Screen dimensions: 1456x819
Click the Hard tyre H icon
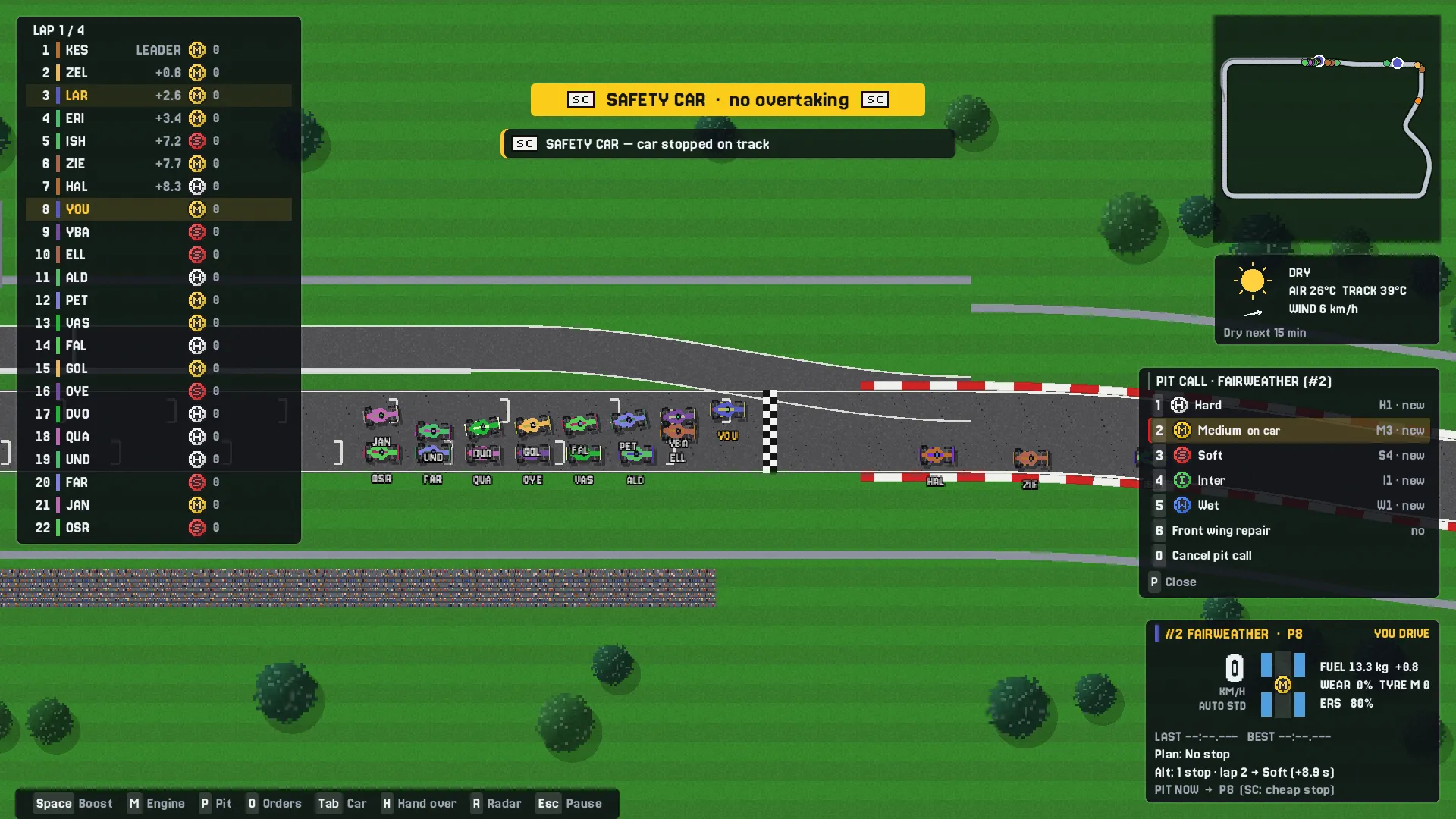[x=1179, y=405]
